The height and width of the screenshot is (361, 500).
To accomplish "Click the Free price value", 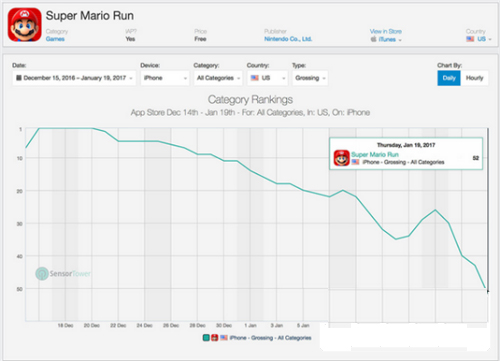I will pyautogui.click(x=200, y=39).
